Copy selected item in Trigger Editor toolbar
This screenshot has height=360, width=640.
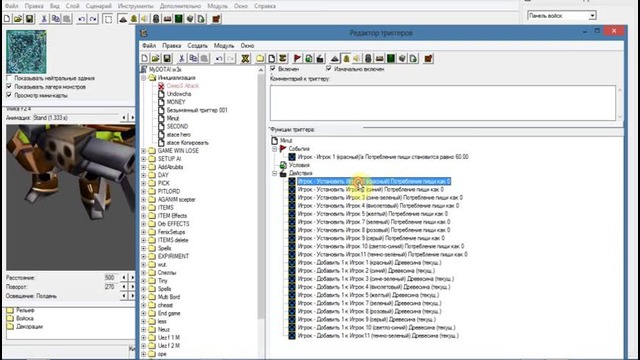pos(193,59)
